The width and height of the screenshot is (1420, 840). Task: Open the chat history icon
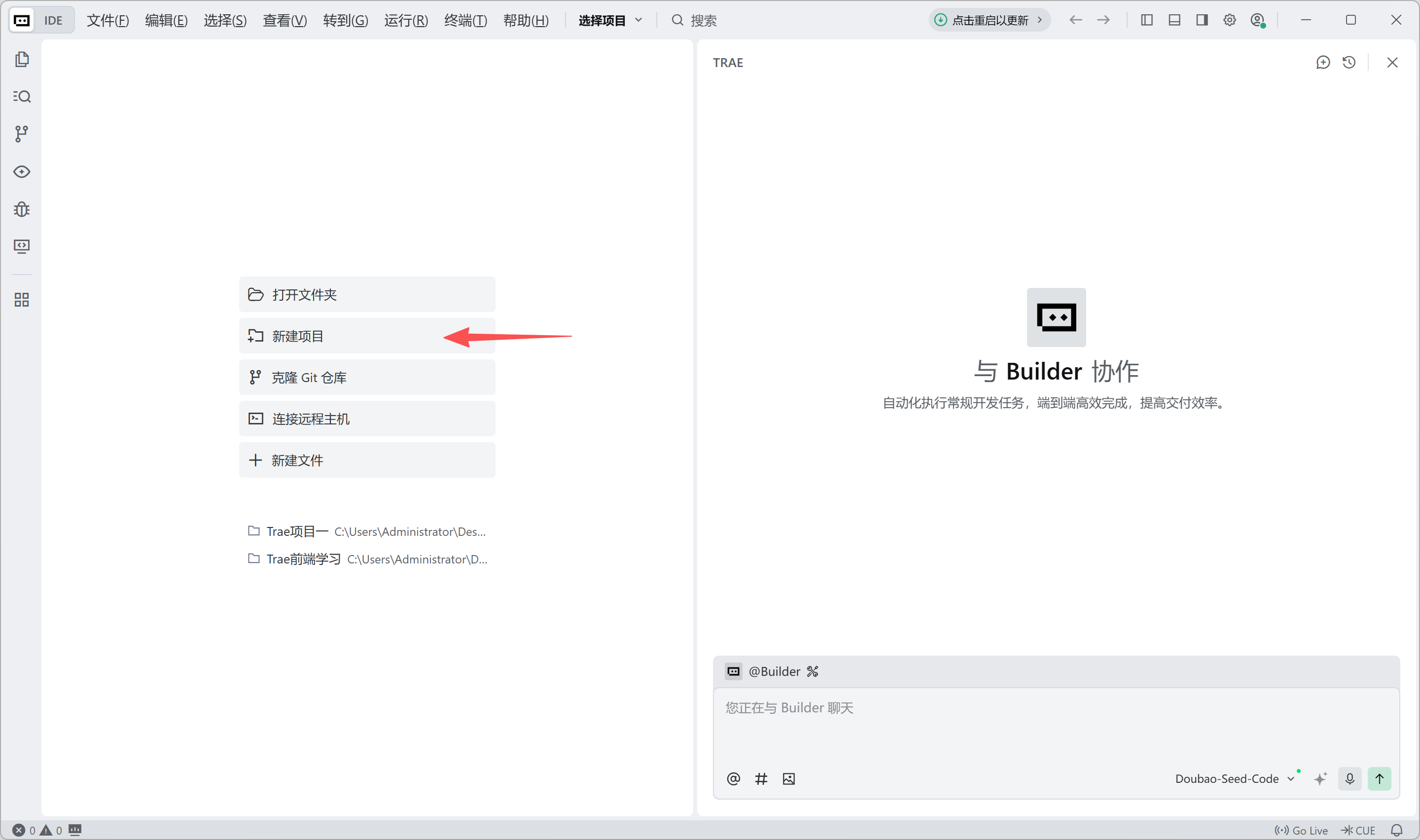1349,62
